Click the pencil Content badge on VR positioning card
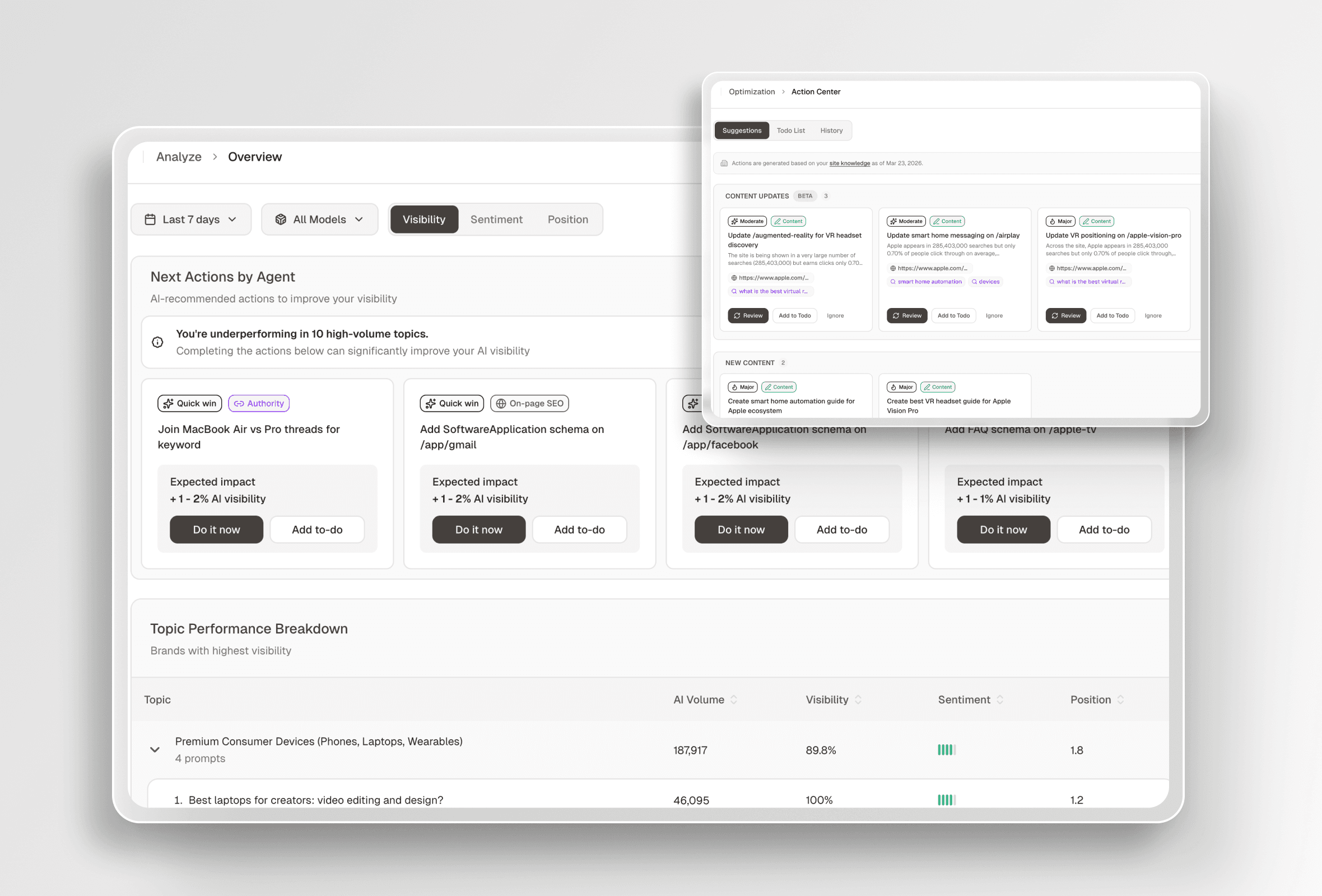This screenshot has width=1322, height=896. pos(1087,221)
